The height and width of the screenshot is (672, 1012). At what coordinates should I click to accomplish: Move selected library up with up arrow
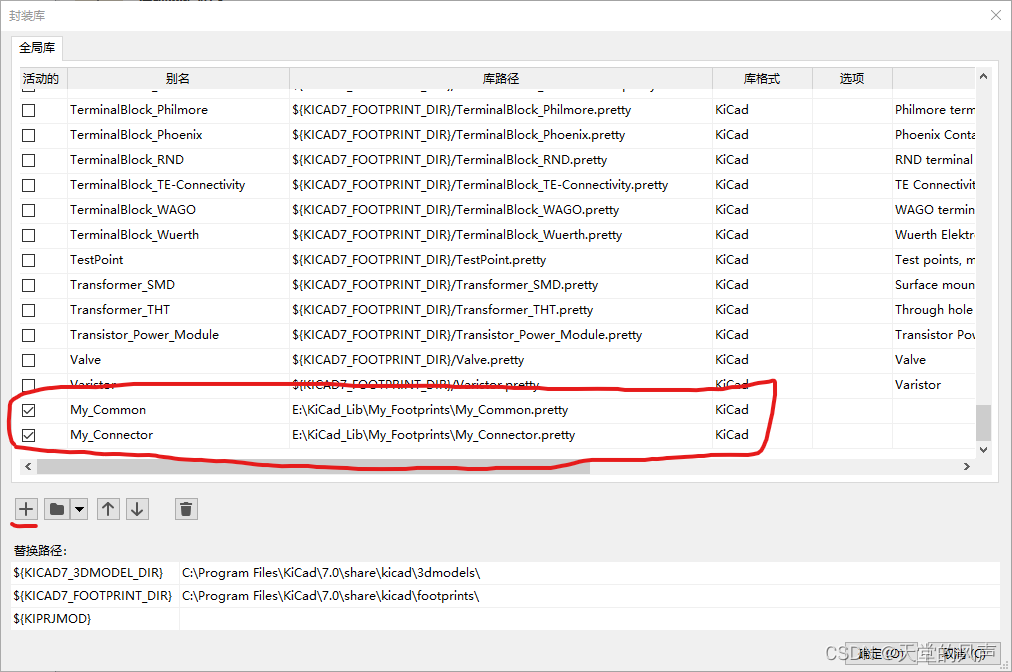(x=108, y=509)
